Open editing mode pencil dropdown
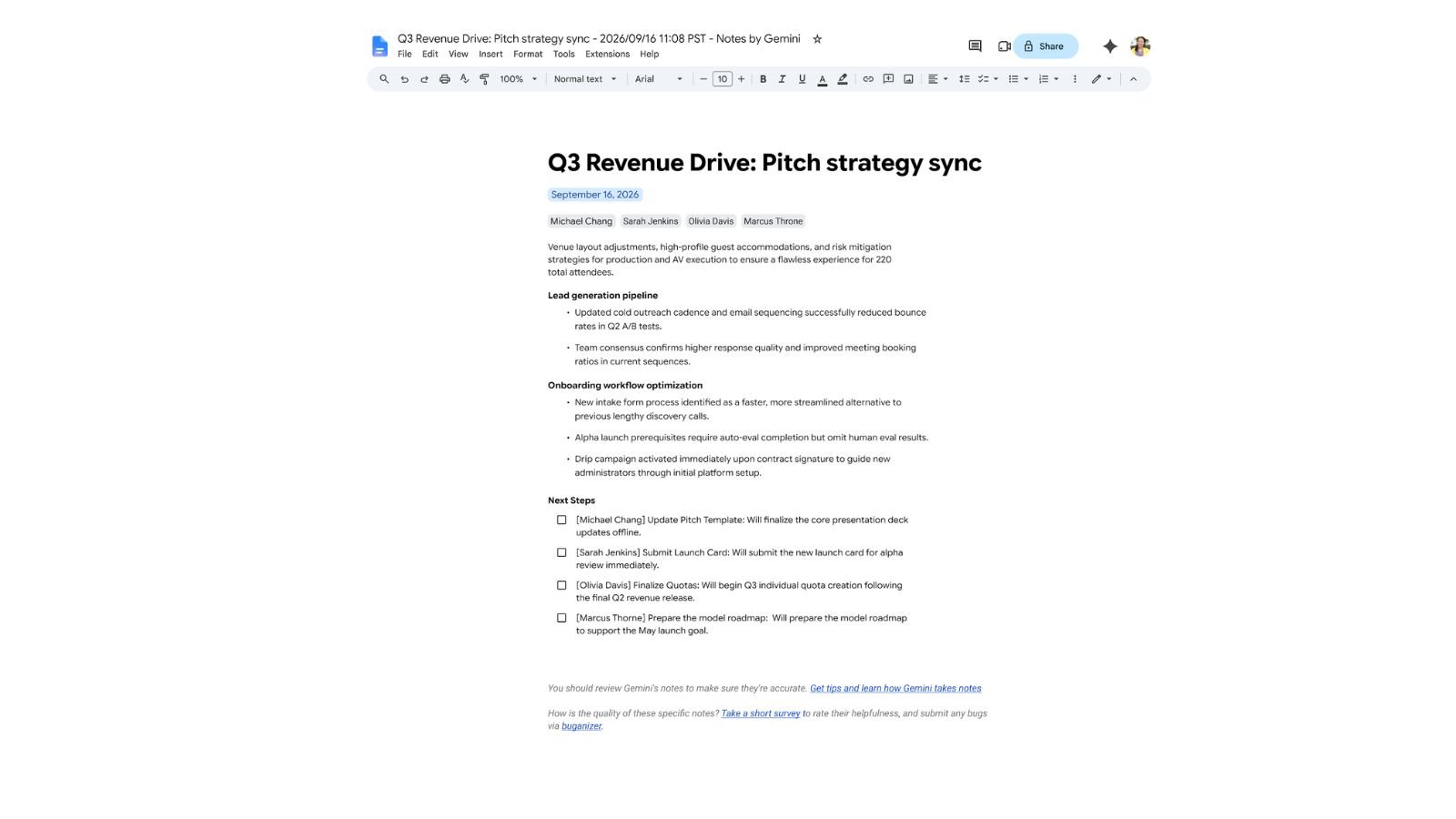The image size is (1456, 819). click(x=1102, y=79)
